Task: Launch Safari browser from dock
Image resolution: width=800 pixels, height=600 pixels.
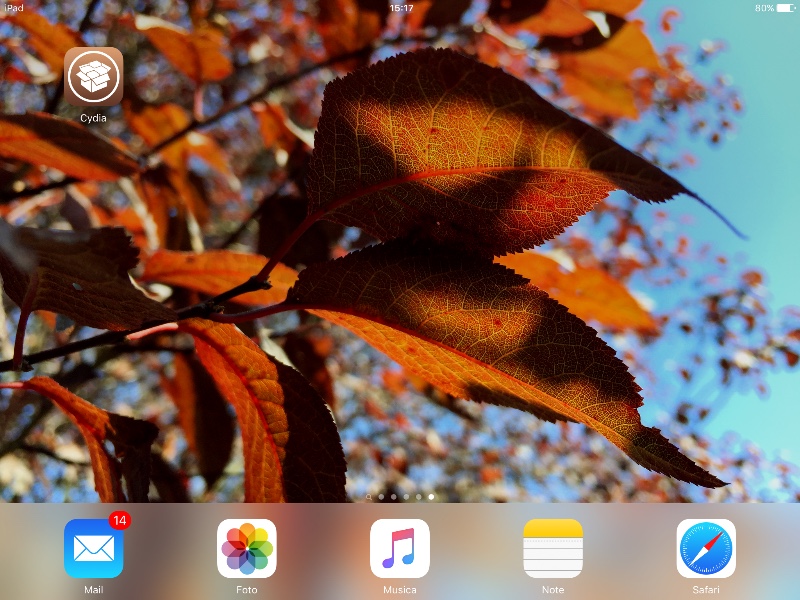Action: coord(706,548)
